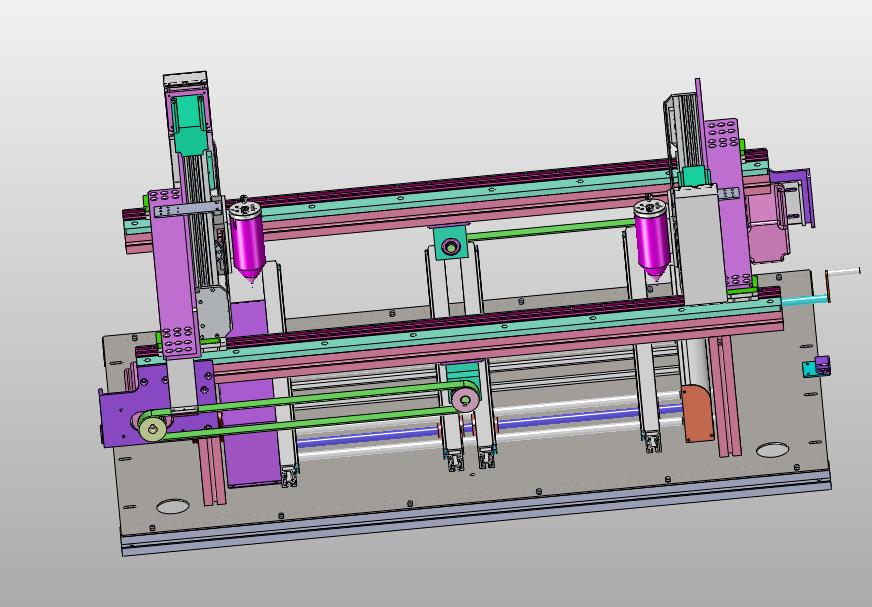Select the left magenta spindle cylinder
The height and width of the screenshot is (607, 872).
247,243
